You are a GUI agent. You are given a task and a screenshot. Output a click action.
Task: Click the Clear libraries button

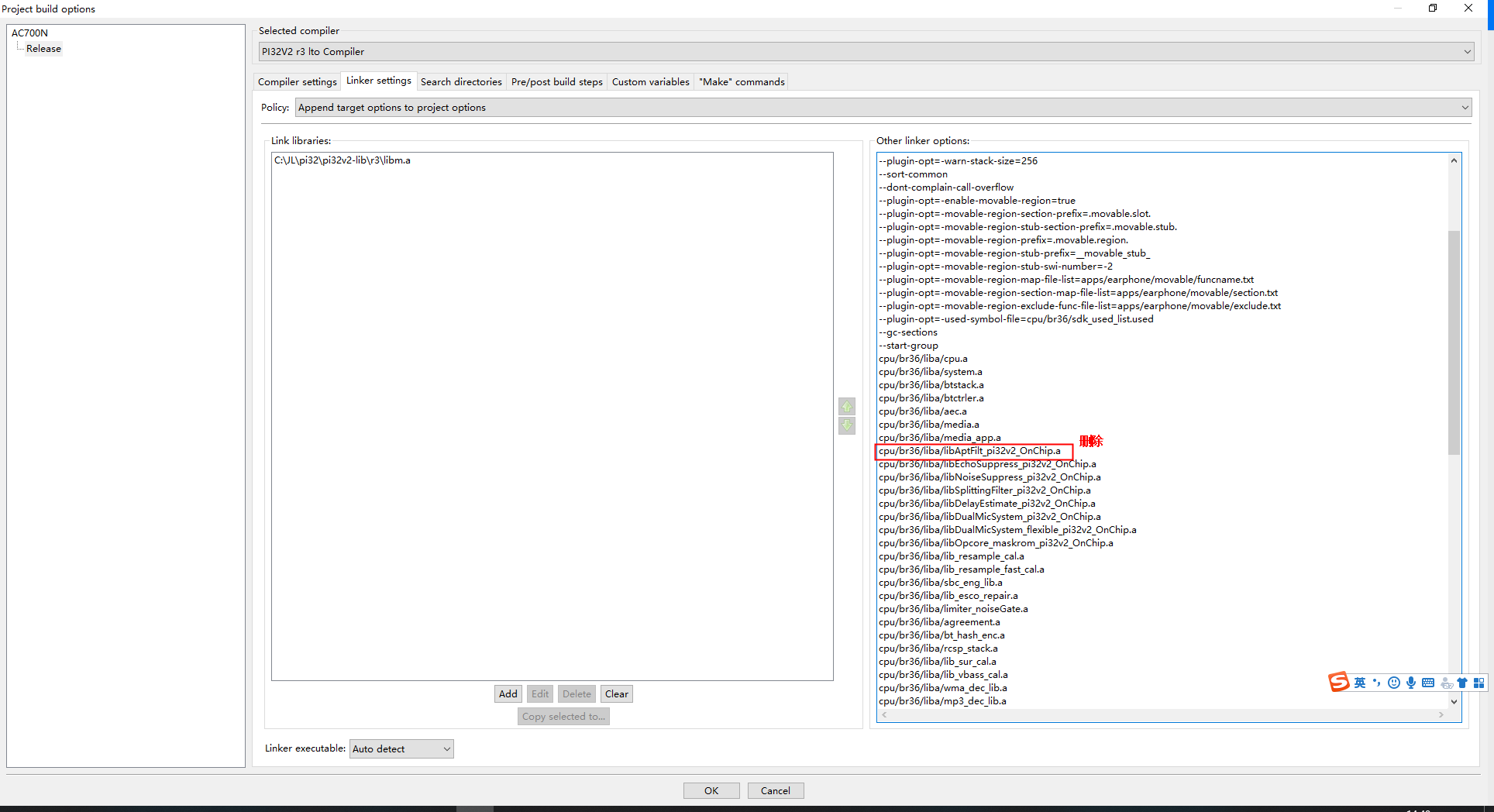click(x=617, y=693)
